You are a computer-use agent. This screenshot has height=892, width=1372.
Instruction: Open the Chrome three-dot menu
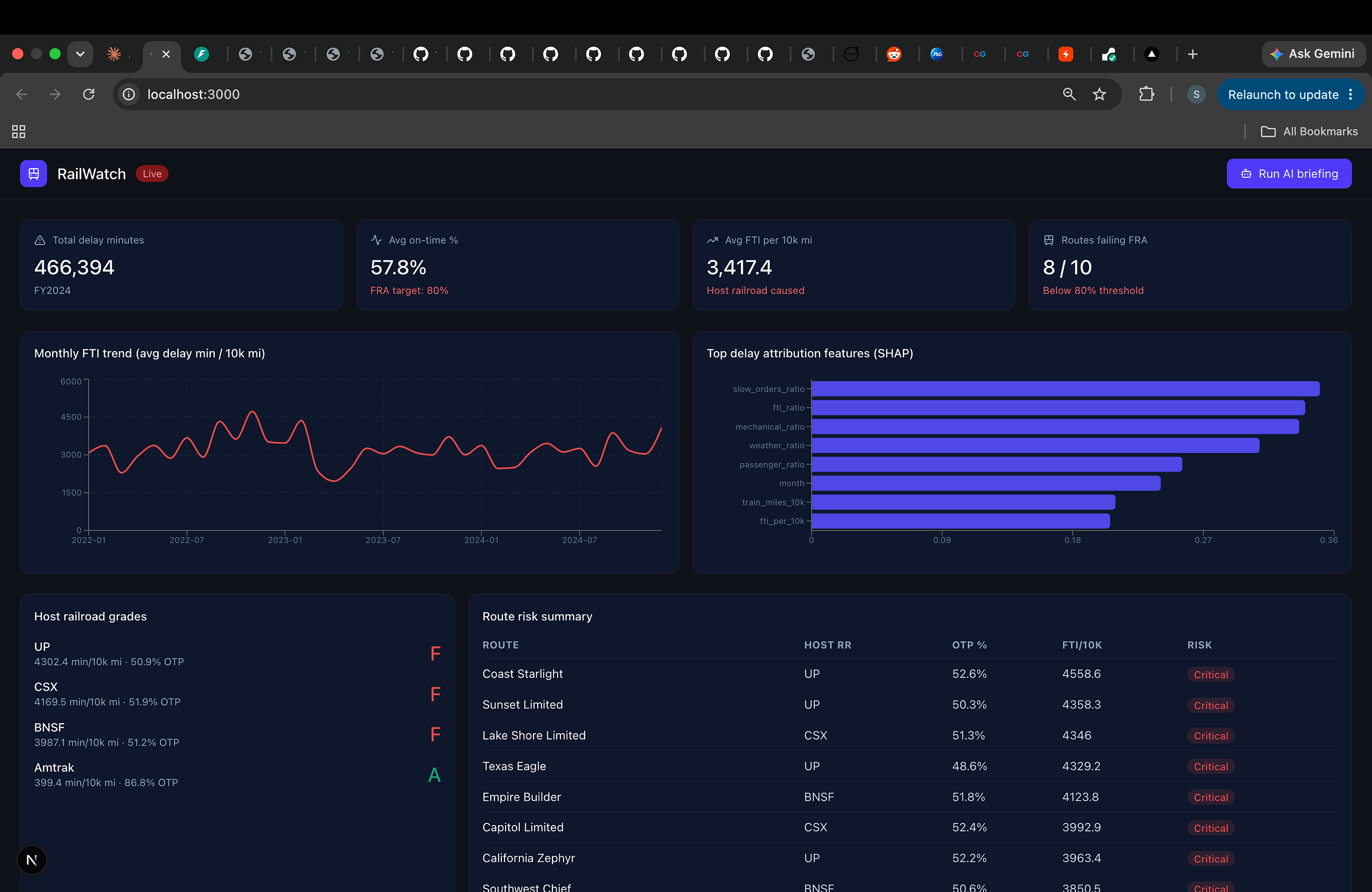point(1351,94)
